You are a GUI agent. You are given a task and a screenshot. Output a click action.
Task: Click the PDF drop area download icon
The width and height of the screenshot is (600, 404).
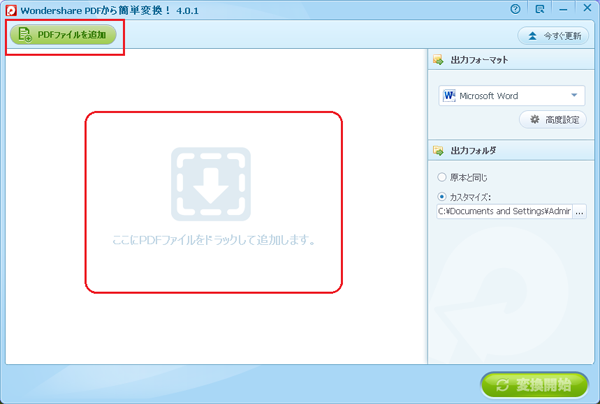point(211,184)
